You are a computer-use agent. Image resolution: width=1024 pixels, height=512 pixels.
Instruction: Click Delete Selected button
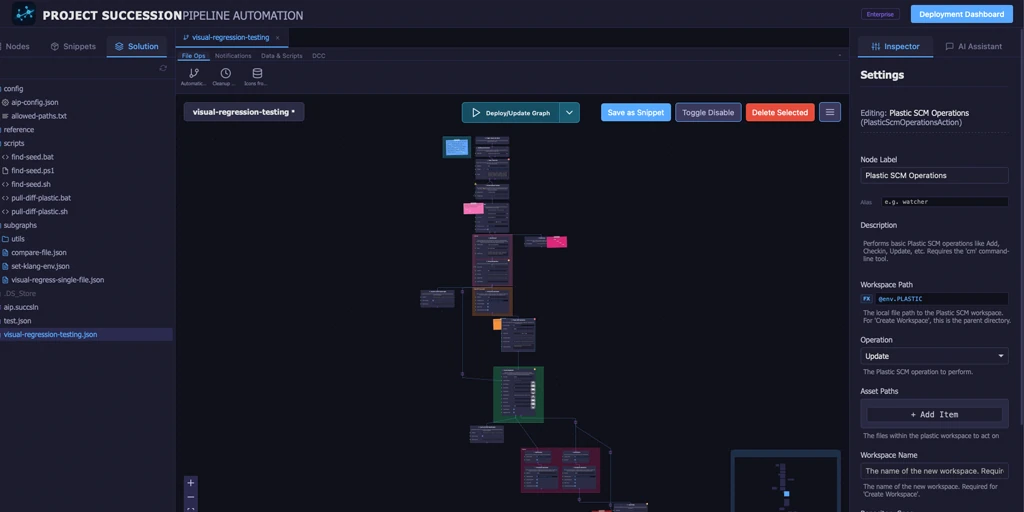point(780,112)
